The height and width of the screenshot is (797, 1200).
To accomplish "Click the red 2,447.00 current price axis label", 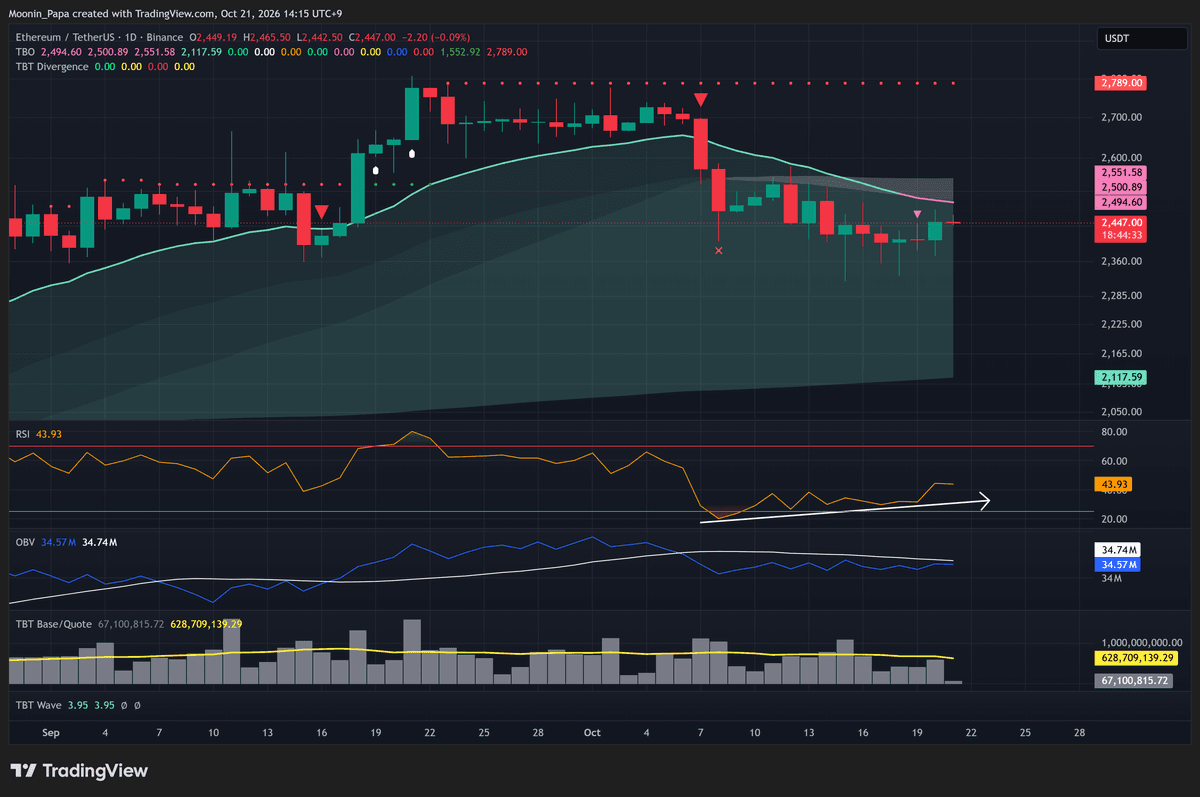I will (1122, 221).
